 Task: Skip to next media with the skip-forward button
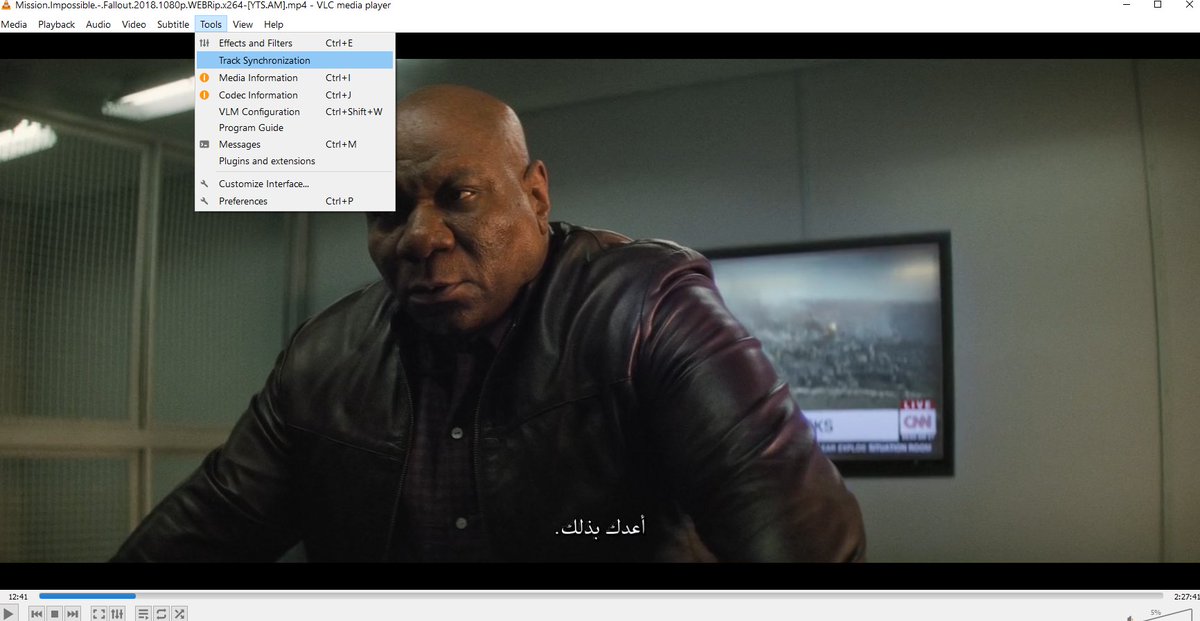[73, 613]
